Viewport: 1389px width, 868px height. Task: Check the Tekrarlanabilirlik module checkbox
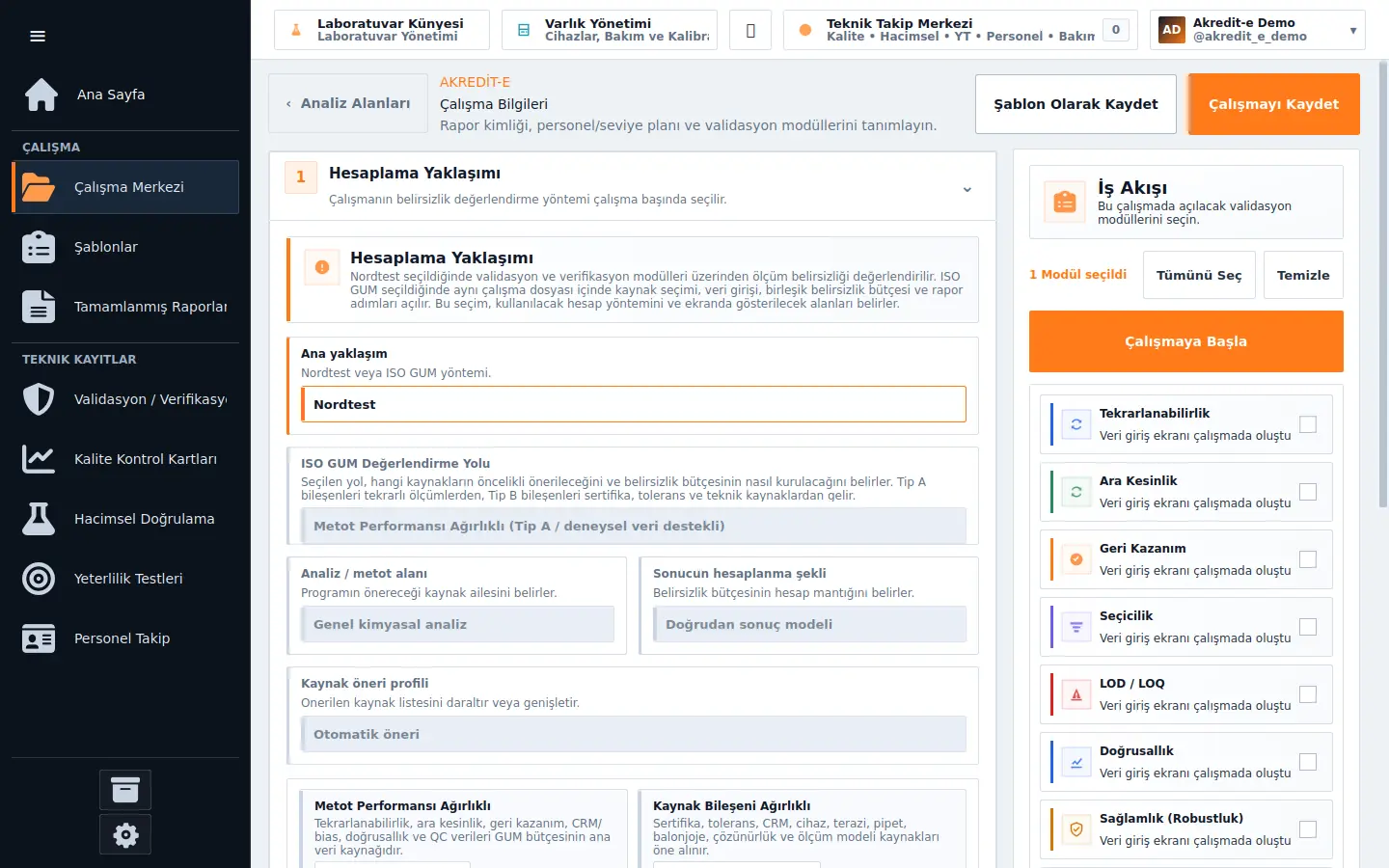tap(1308, 424)
